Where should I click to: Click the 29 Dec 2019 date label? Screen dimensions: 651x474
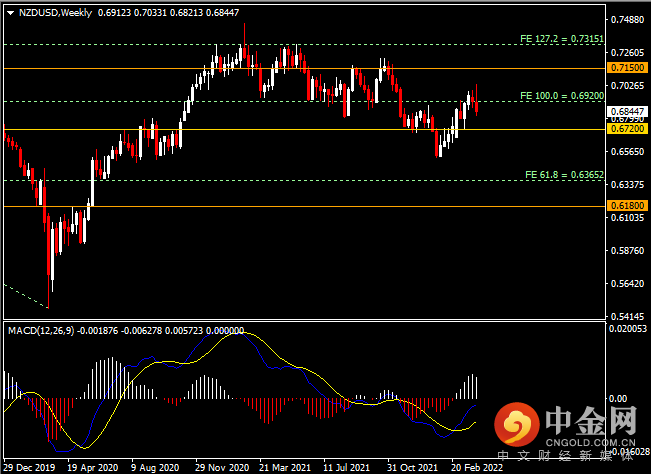pyautogui.click(x=27, y=467)
